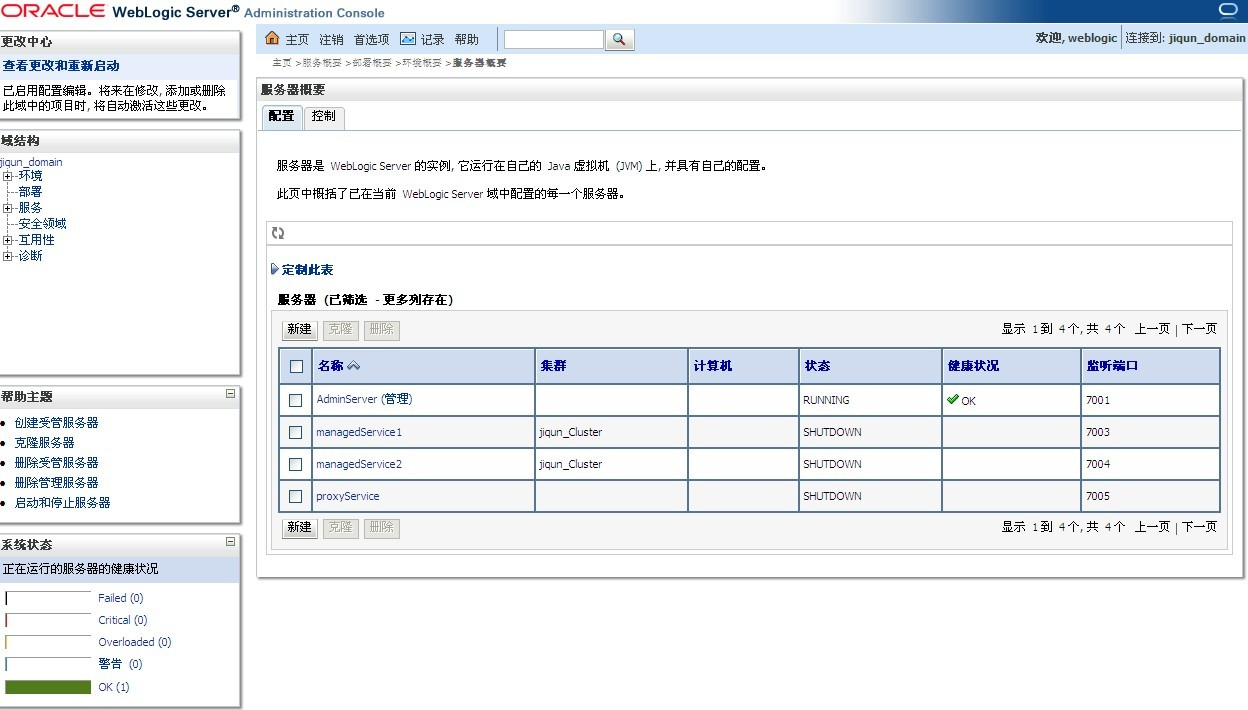
Task: Open help topic 启动和停止服务器
Action: pyautogui.click(x=63, y=503)
